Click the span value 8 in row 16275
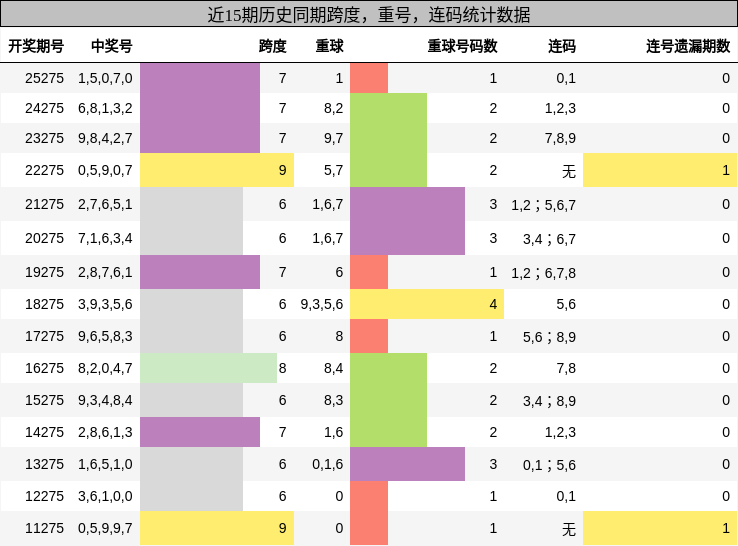 coord(282,368)
